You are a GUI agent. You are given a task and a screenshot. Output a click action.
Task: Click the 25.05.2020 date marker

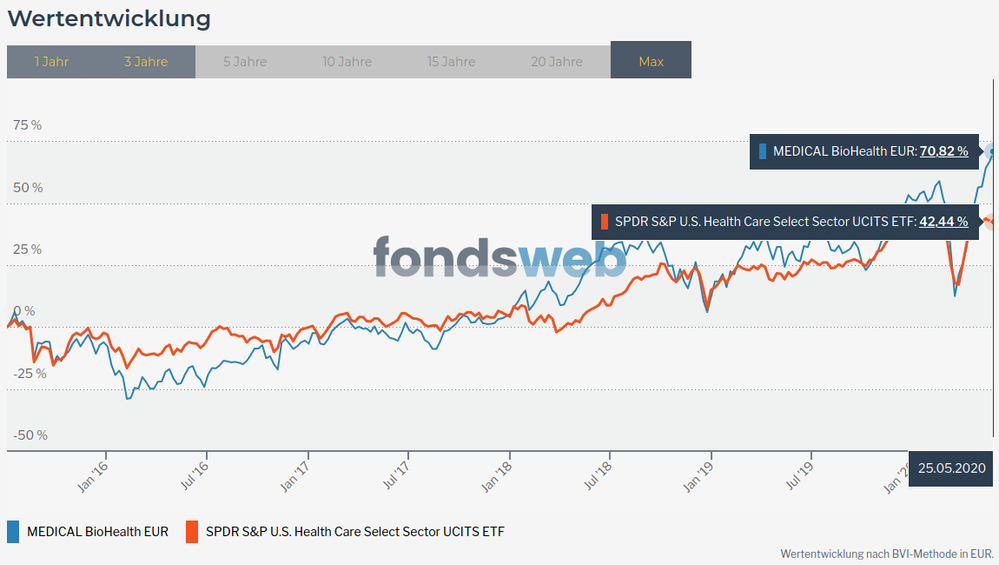(952, 468)
